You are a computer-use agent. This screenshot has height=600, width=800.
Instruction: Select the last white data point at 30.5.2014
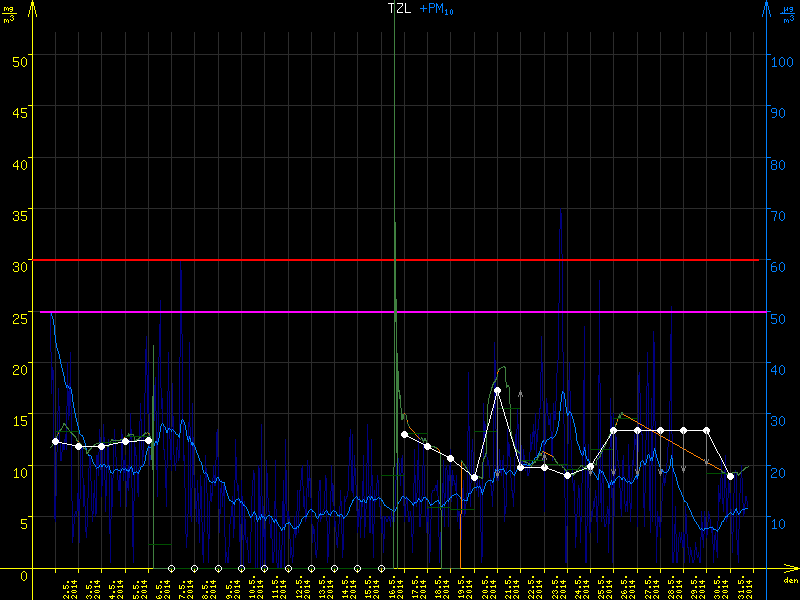coord(731,476)
